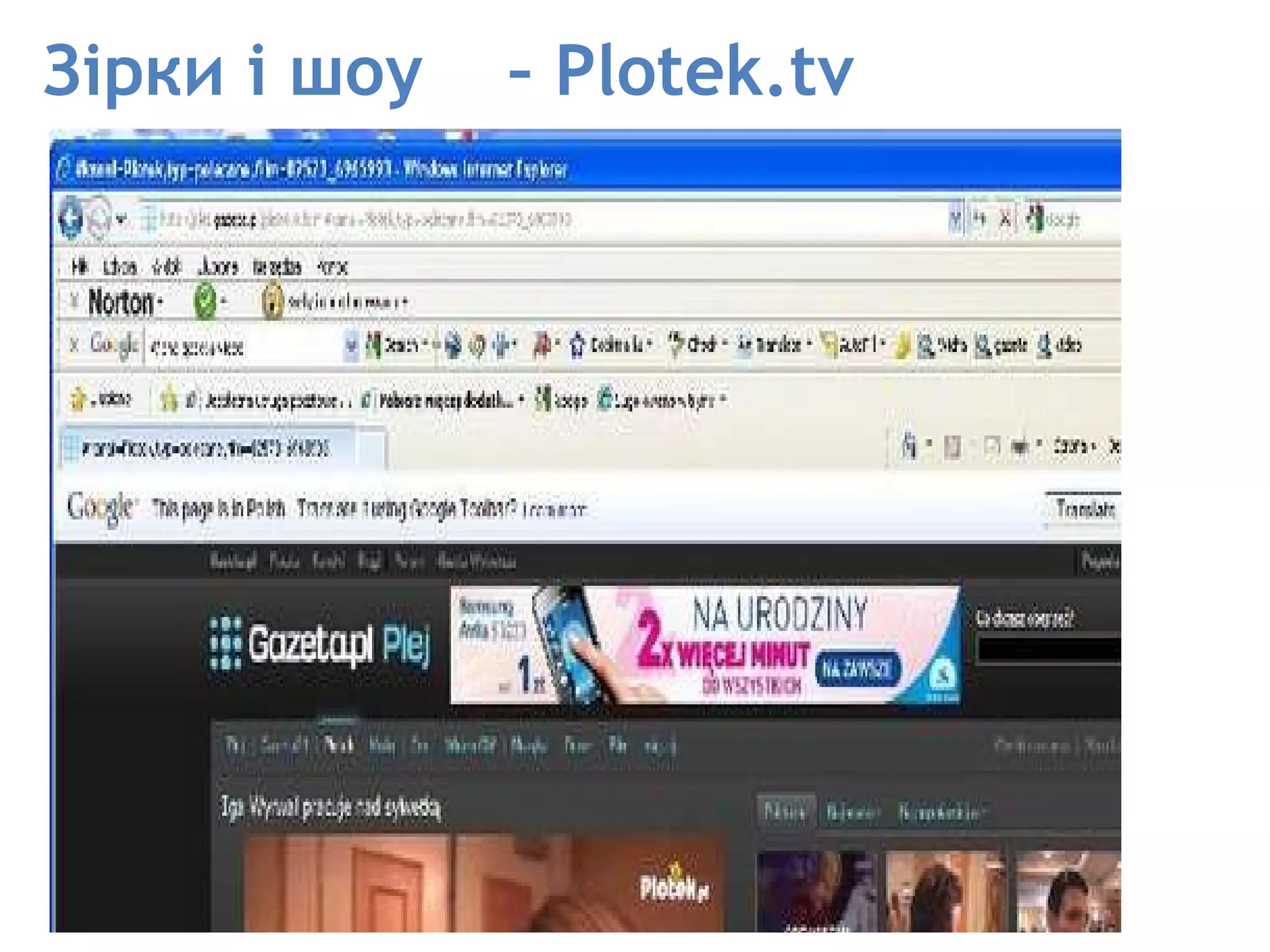This screenshot has width=1270, height=952.
Task: Open the fourth item in the menu bar
Action: click(218, 267)
